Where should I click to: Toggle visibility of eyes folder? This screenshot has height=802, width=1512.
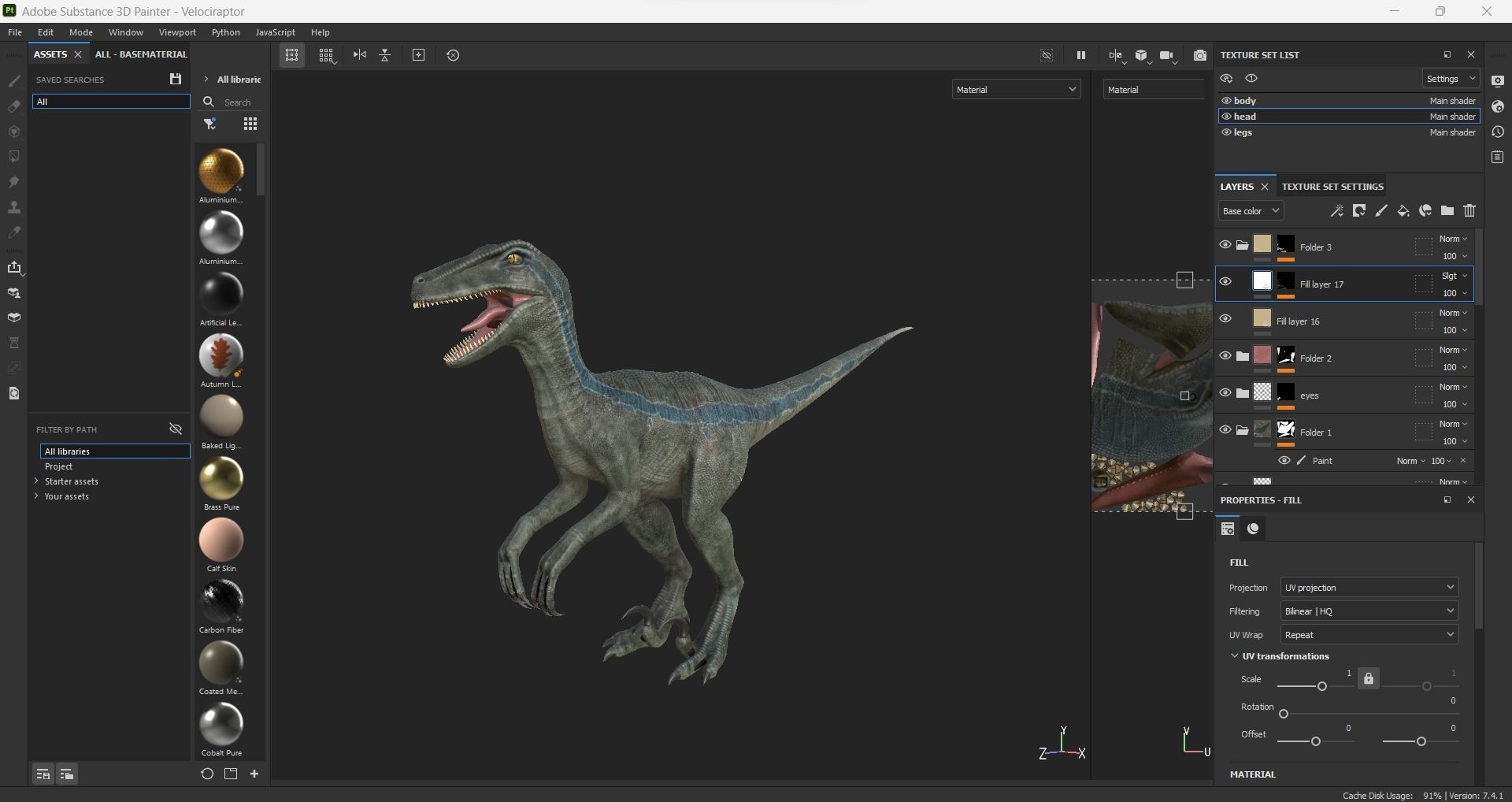(x=1225, y=393)
